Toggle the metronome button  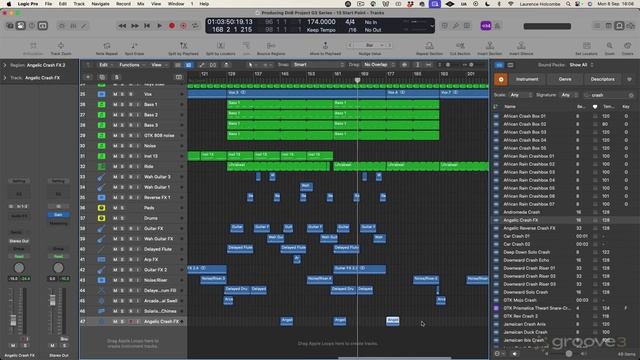pos(498,26)
